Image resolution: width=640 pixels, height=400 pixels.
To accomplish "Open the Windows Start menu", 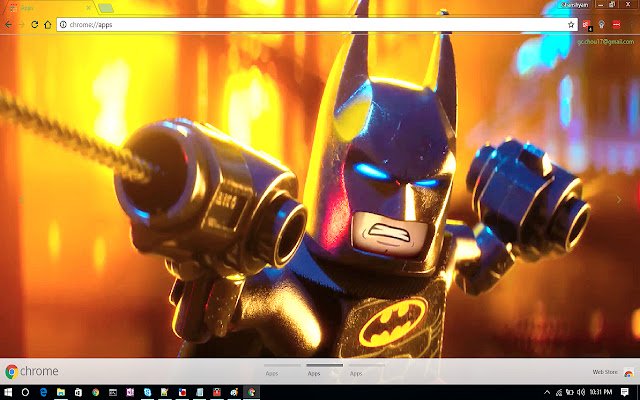I will 8,392.
